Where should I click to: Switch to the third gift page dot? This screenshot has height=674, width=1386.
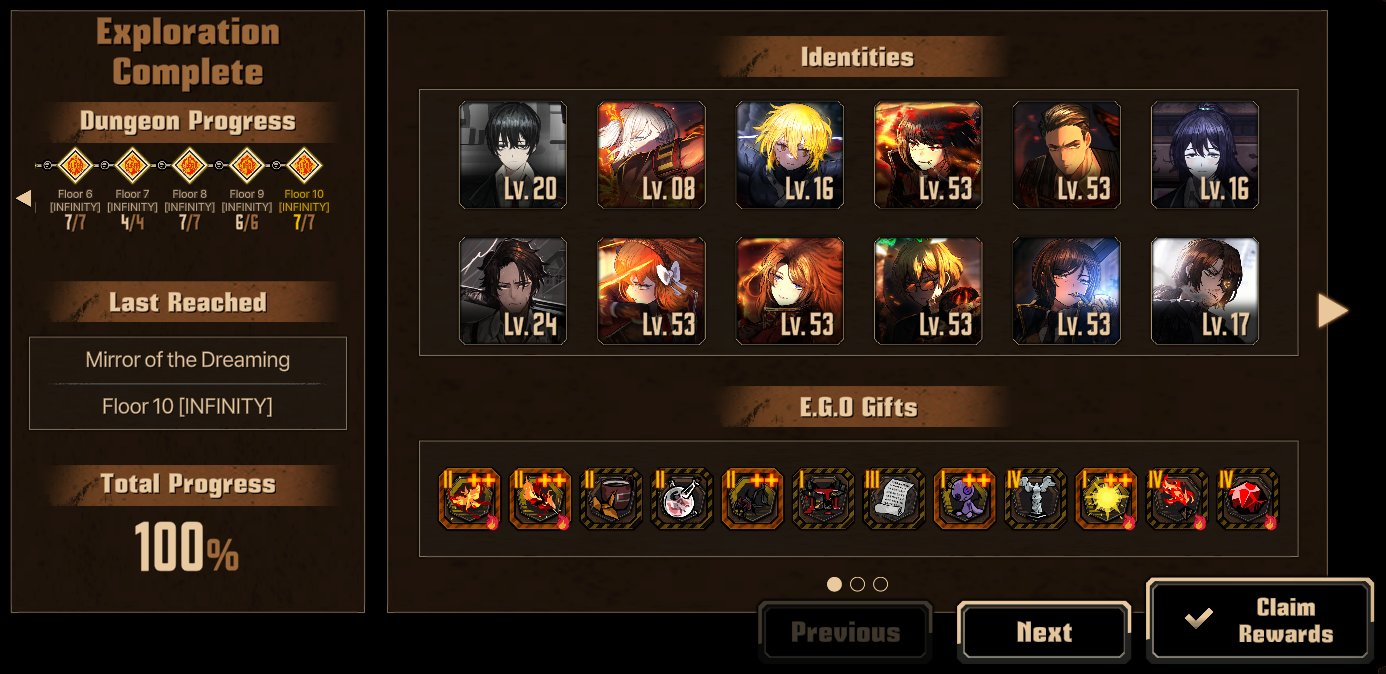[x=880, y=584]
